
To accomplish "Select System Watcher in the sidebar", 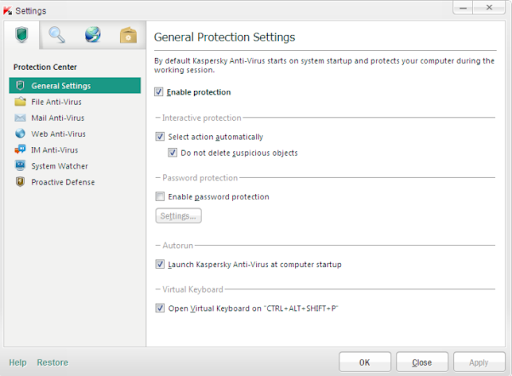I will click(x=75, y=166).
